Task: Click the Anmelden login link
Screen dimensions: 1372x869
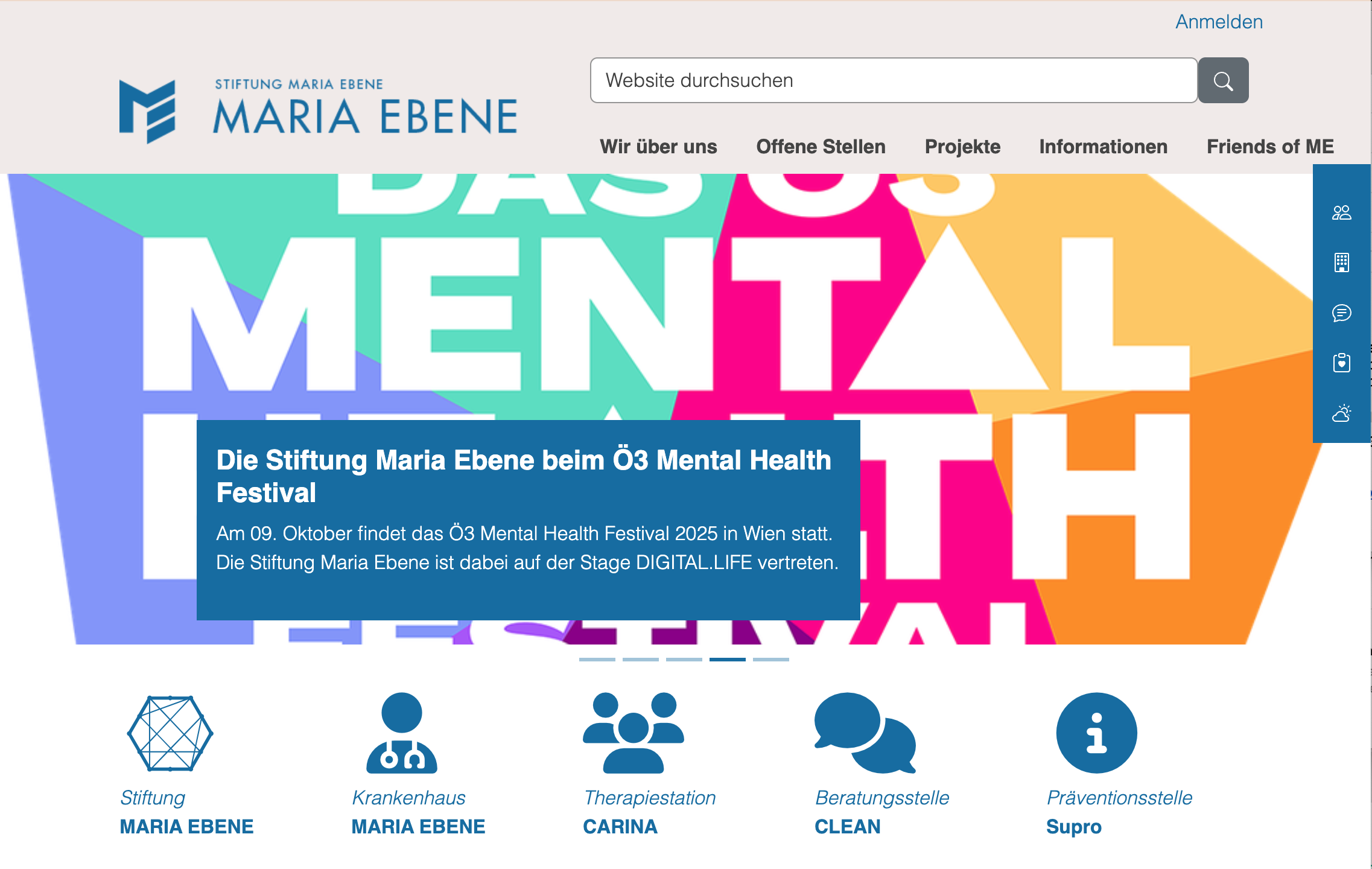Action: (x=1219, y=22)
